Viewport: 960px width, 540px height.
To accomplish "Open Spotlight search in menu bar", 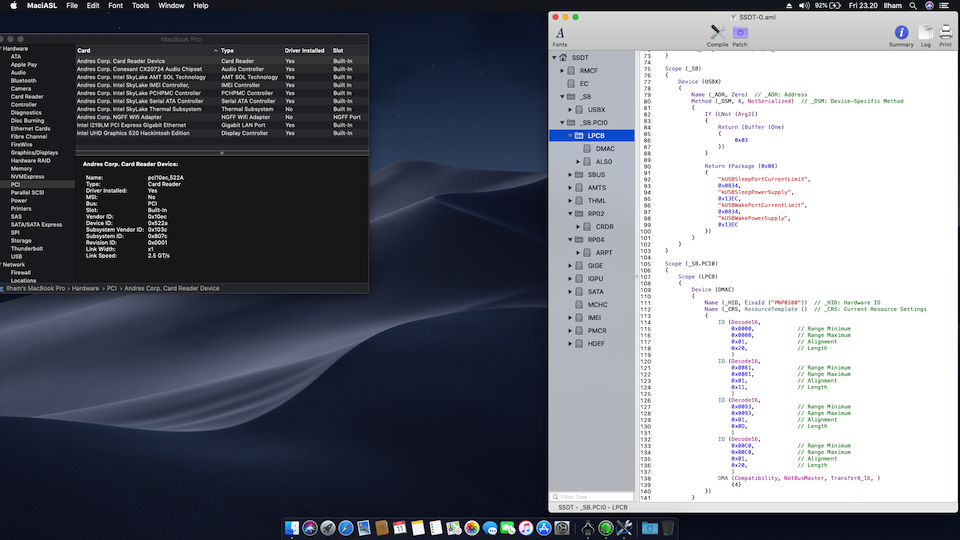I will [913, 6].
